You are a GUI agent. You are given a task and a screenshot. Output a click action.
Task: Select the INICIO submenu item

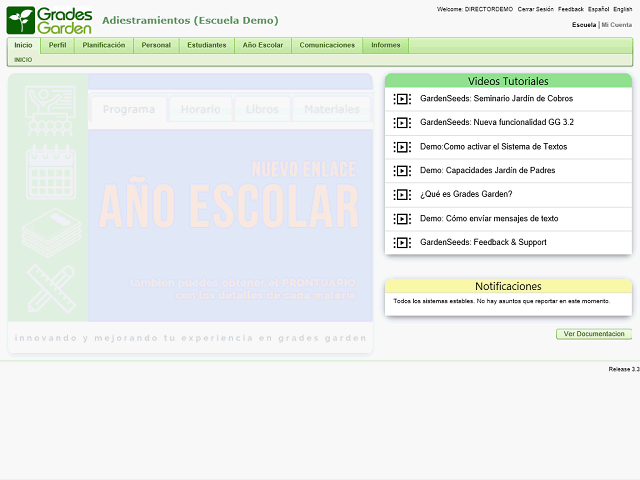23,60
